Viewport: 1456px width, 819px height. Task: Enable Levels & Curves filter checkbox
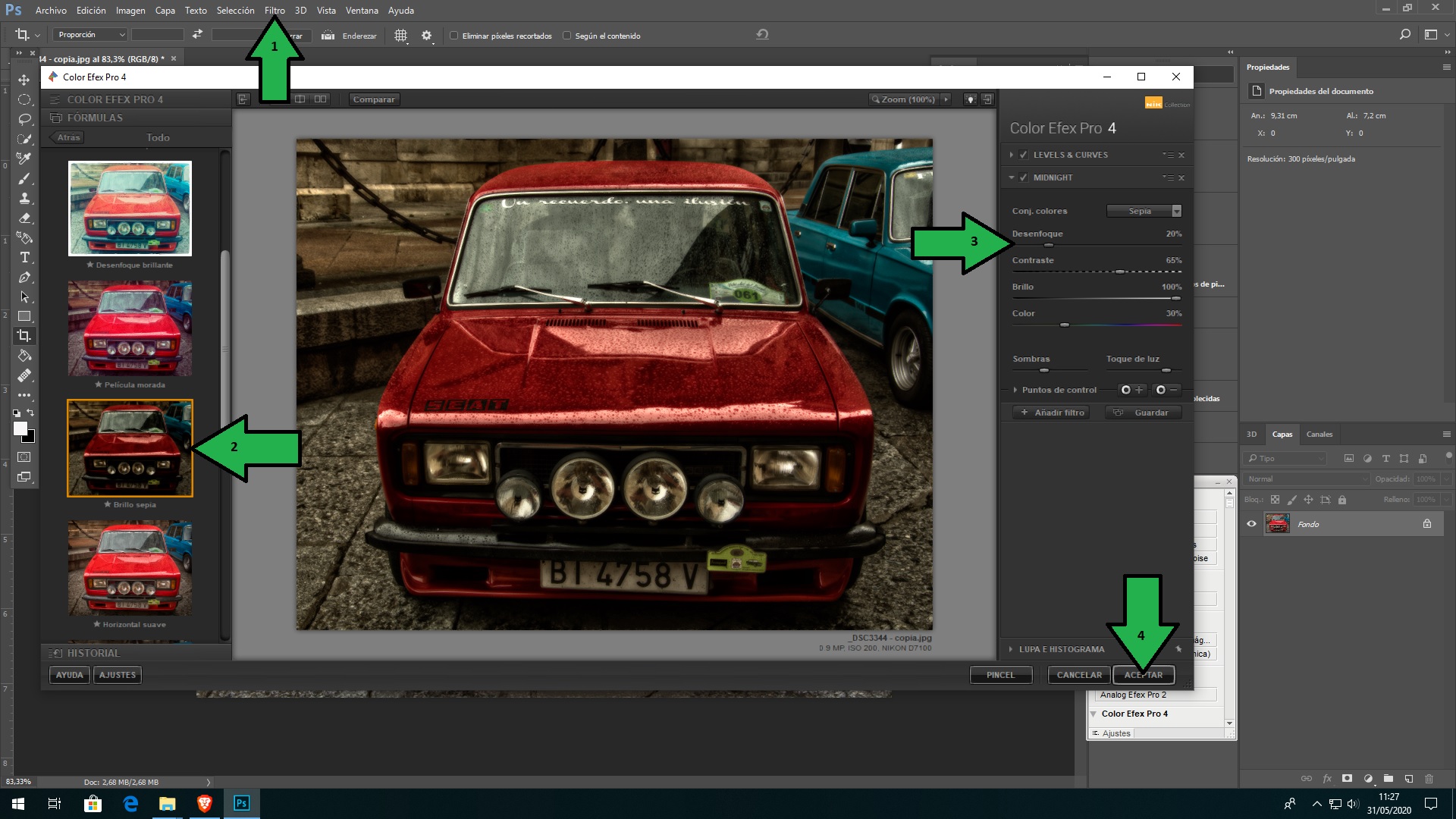1023,154
